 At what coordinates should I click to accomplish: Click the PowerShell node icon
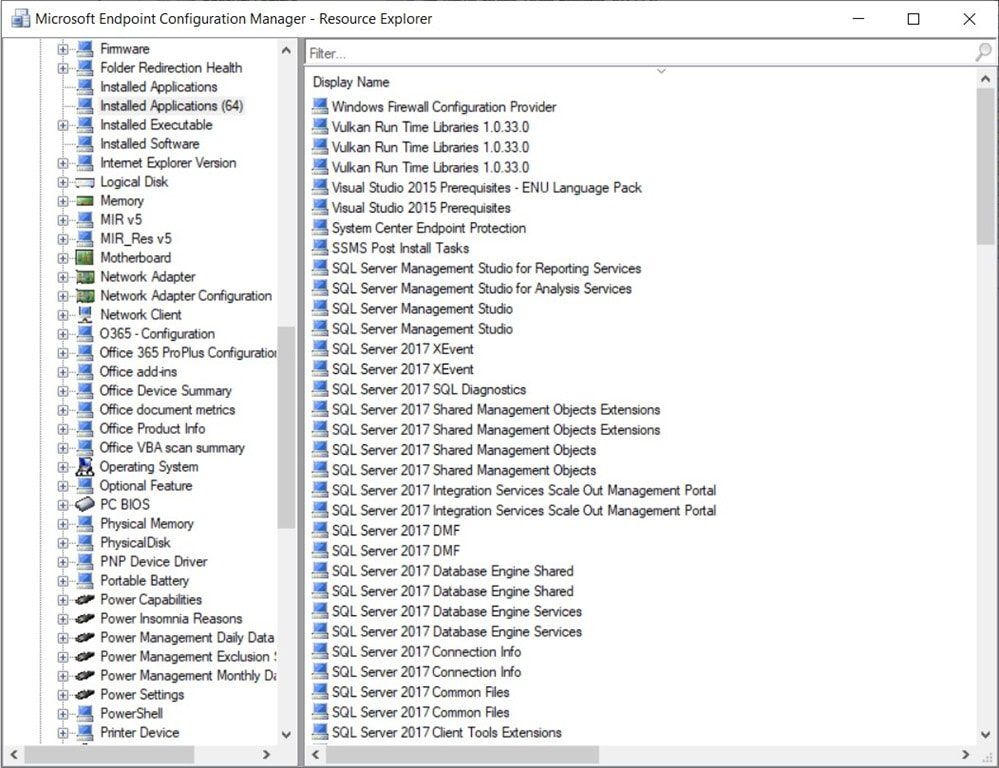(85, 713)
